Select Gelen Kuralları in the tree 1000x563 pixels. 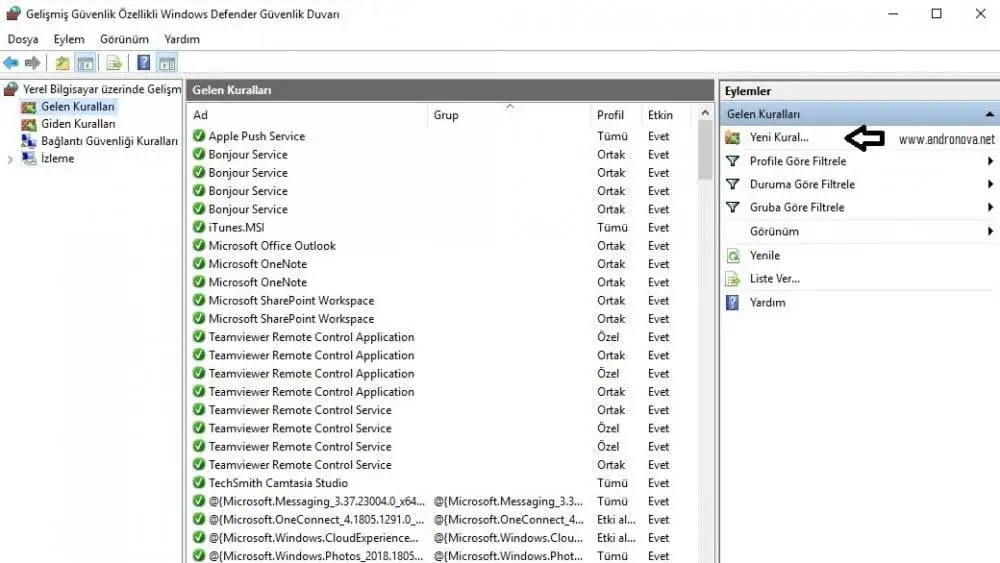78,106
